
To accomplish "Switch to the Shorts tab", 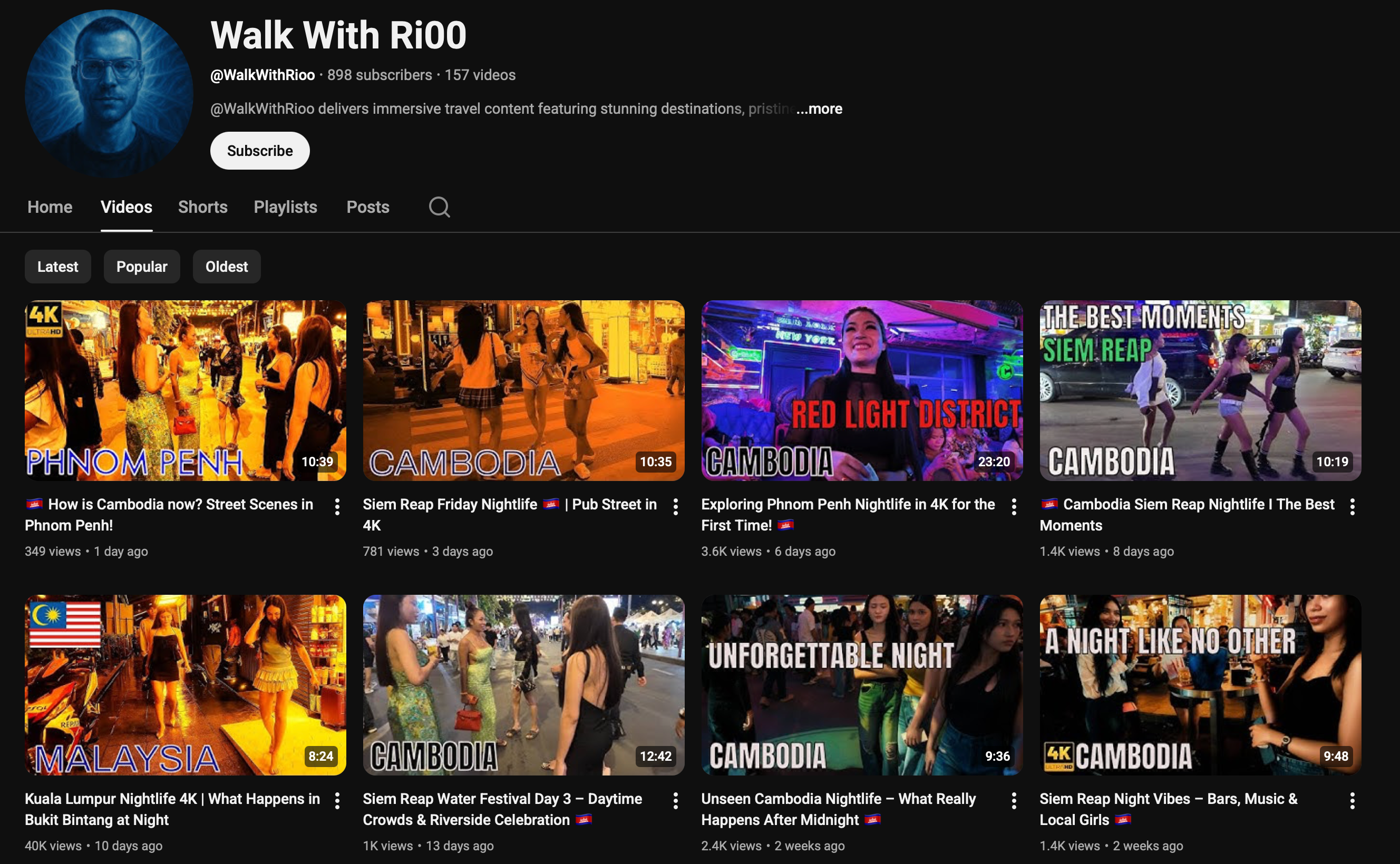I will pos(202,207).
